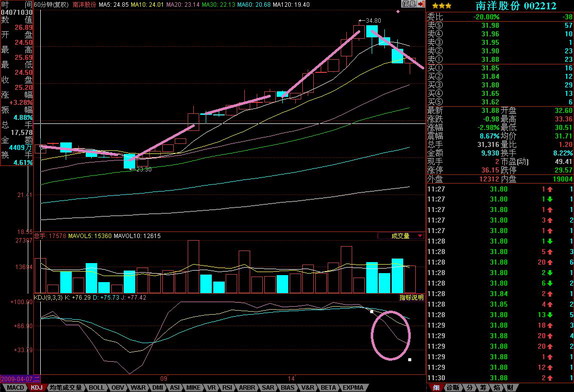Click the 开盘 32.60 value
The width and height of the screenshot is (574, 392).
click(563, 111)
